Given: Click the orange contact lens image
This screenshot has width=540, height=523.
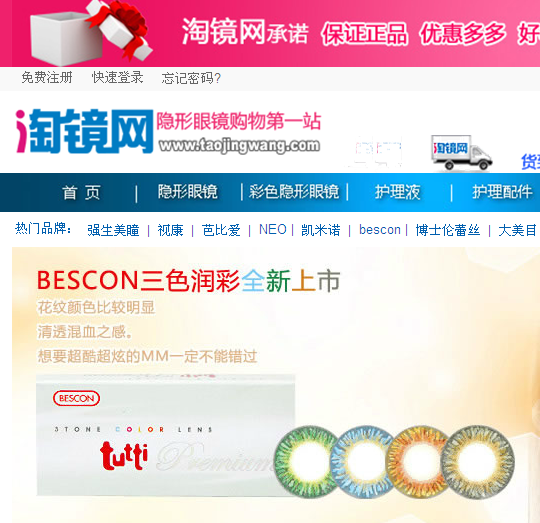Looking at the screenshot, I should (418, 461).
